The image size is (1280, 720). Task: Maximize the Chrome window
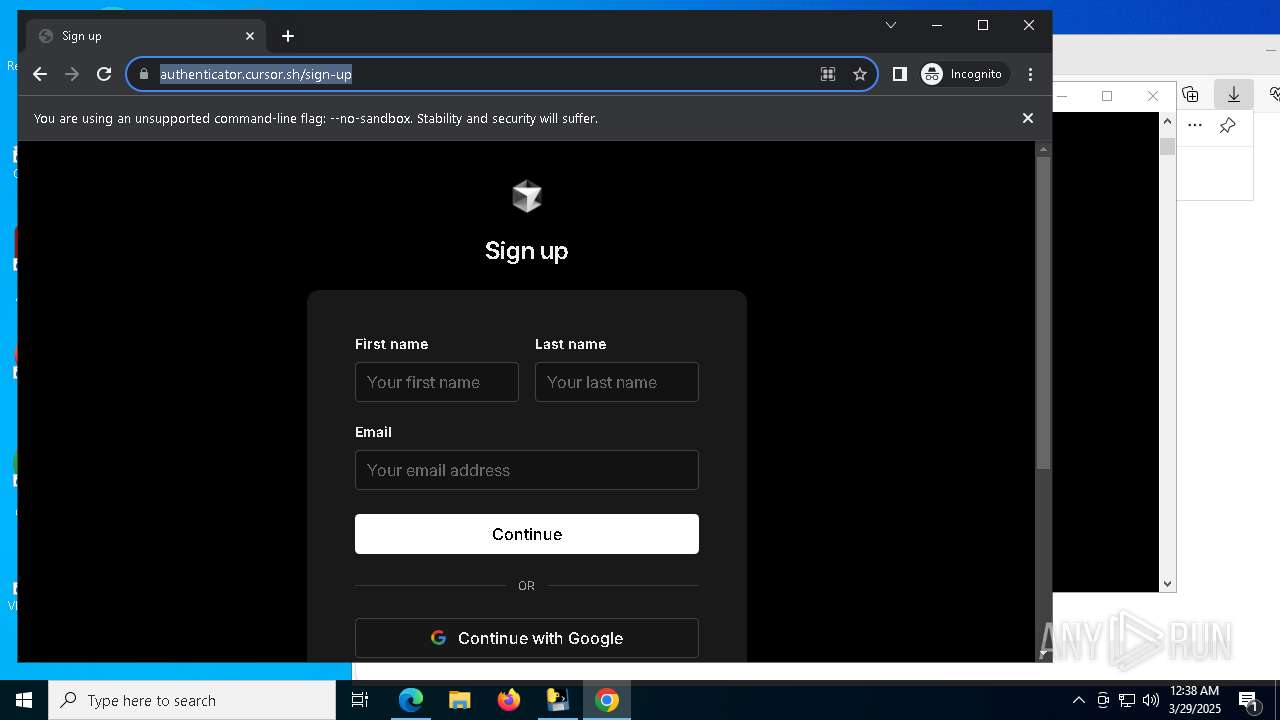[x=983, y=25]
